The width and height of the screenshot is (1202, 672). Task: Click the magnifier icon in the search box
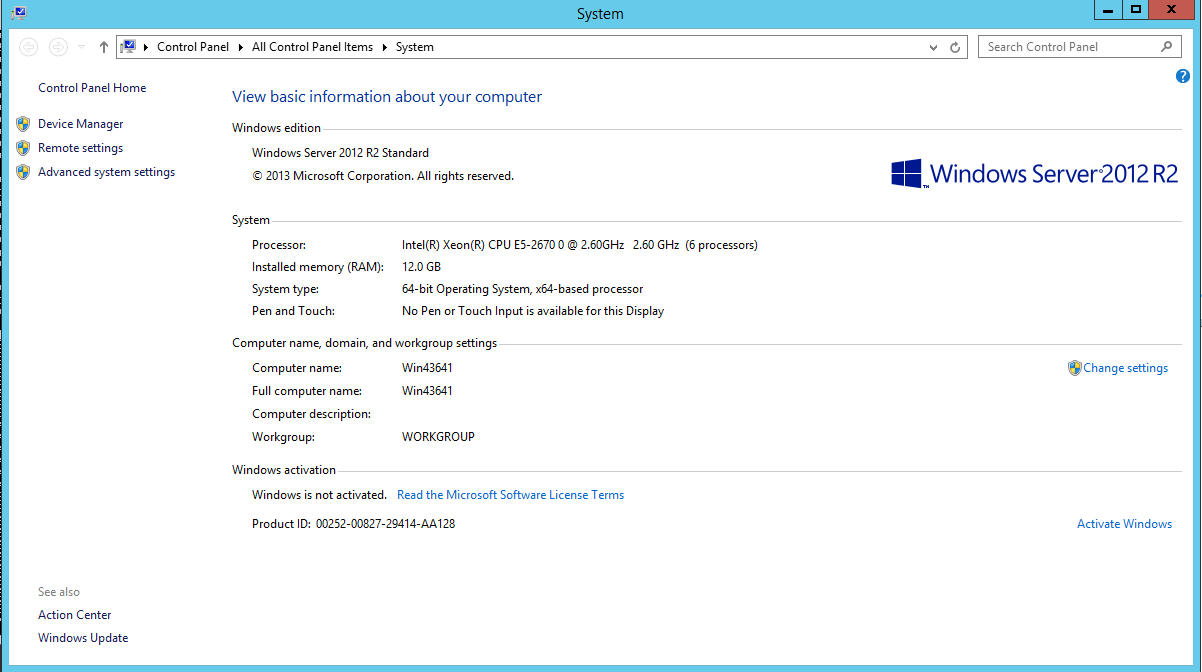[1166, 47]
